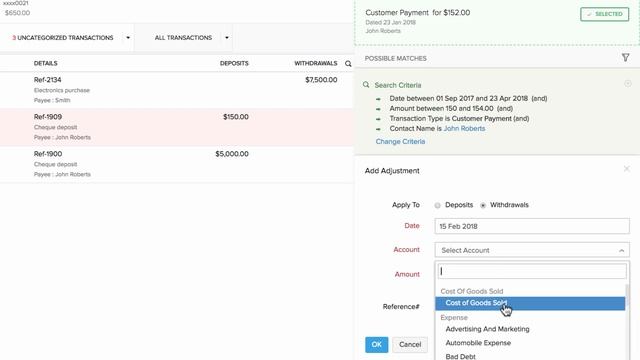Select the Deposits radio button
640x360 pixels.
(x=438, y=205)
